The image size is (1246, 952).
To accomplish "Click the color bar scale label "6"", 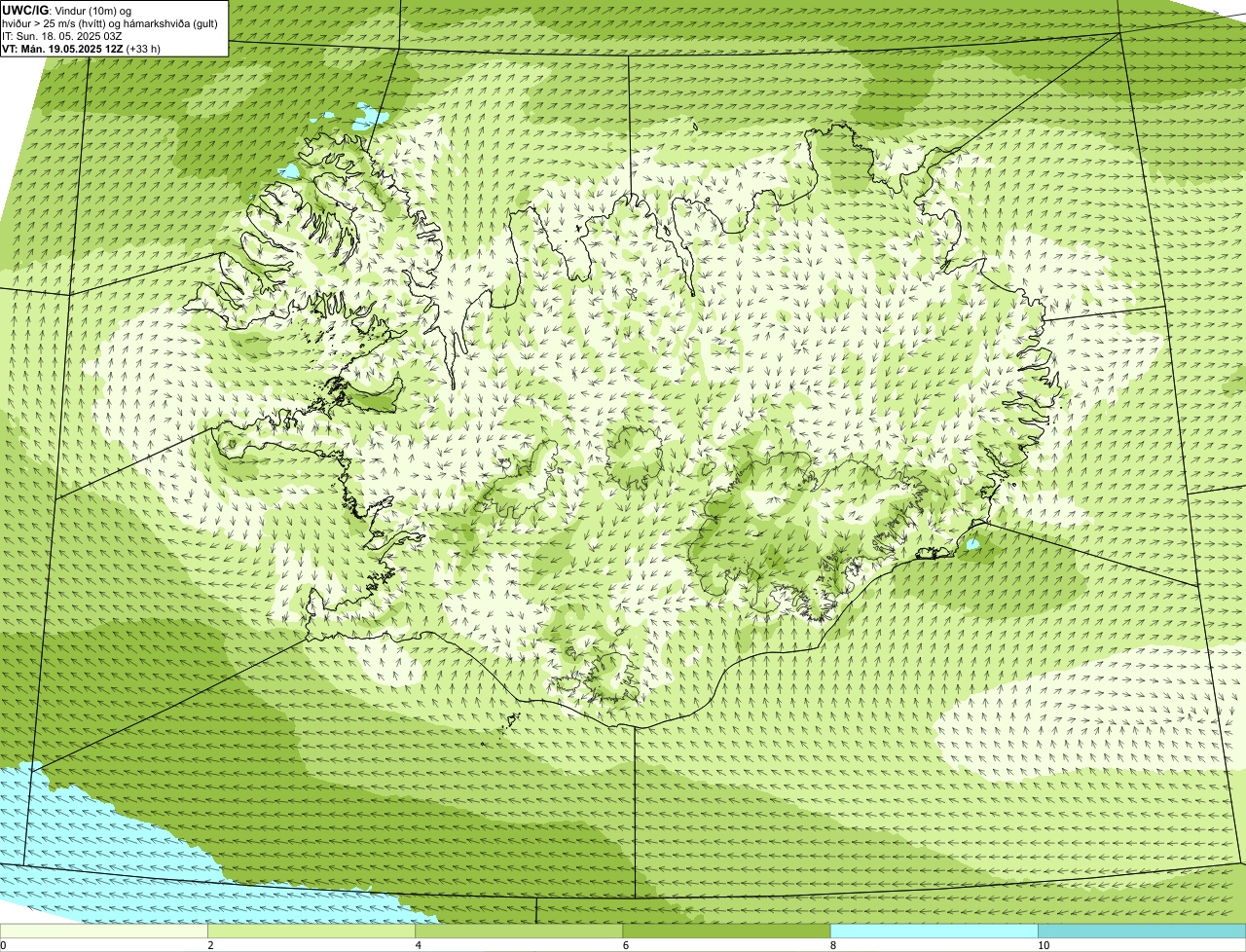I will (626, 945).
